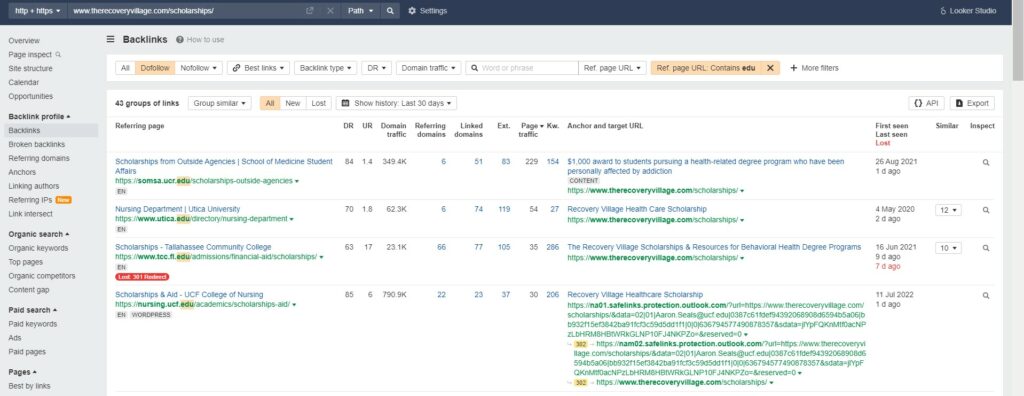Screen dimensions: 1024x396
Task: Open the Best links dropdown
Action: click(x=259, y=68)
